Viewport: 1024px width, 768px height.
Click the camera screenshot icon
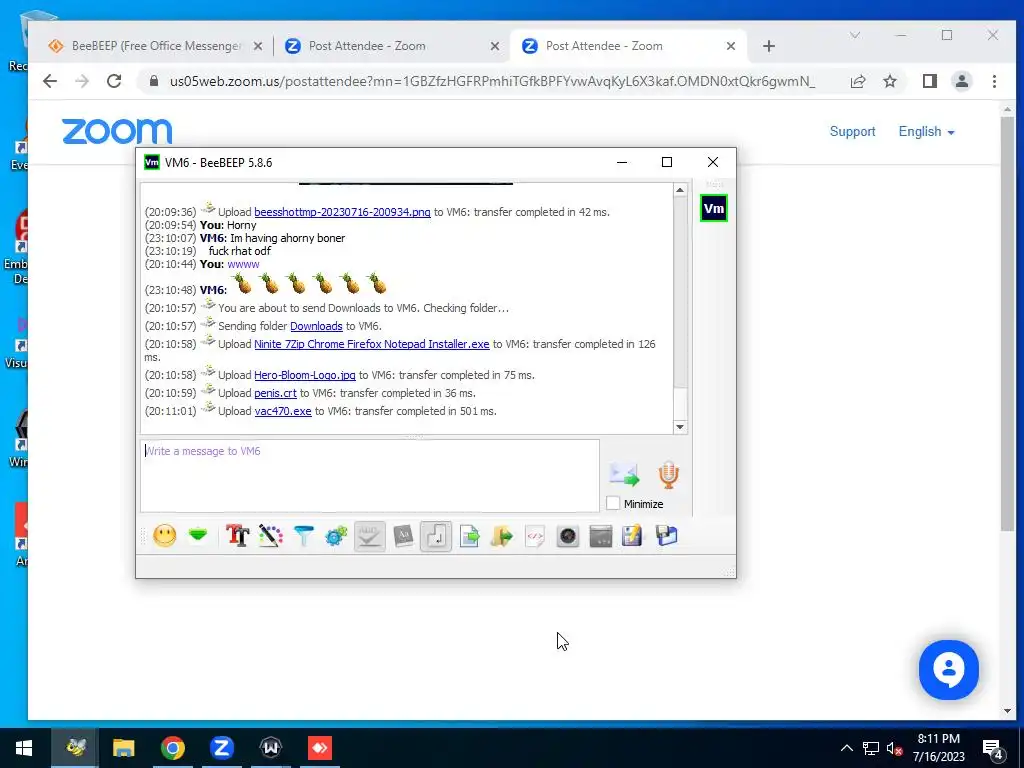[x=568, y=536]
